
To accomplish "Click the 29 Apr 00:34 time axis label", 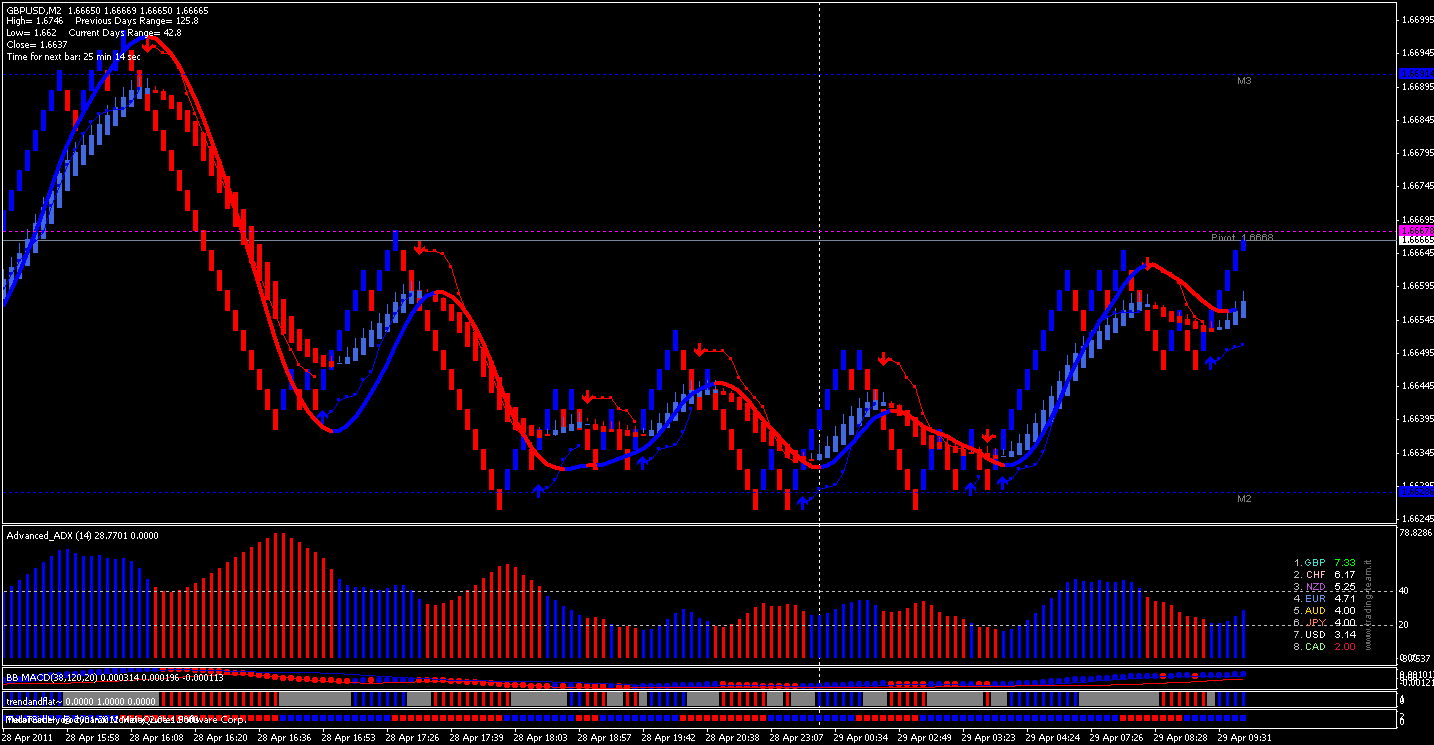I will [863, 738].
